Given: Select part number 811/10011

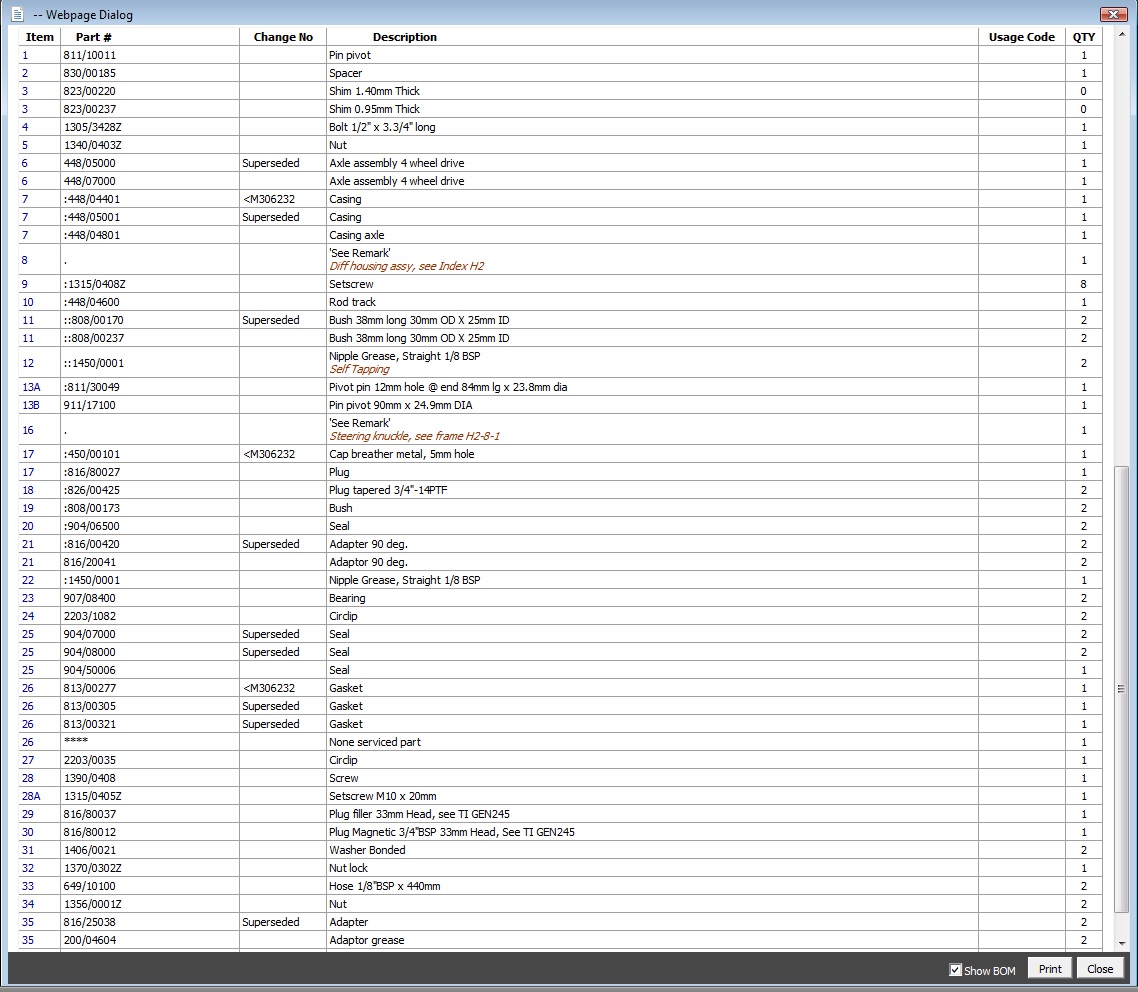Looking at the screenshot, I should click(89, 55).
